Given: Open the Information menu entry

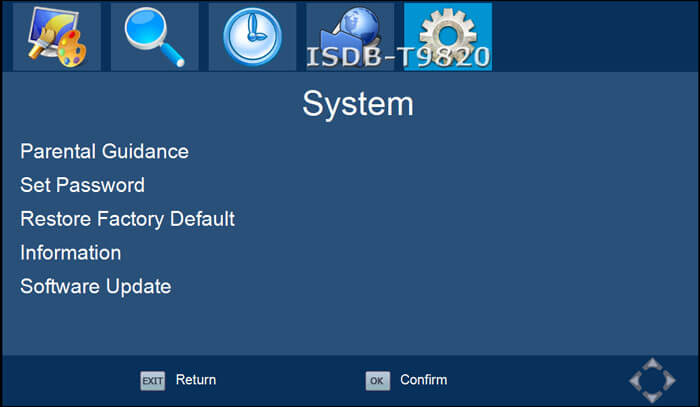Looking at the screenshot, I should (x=70, y=253).
